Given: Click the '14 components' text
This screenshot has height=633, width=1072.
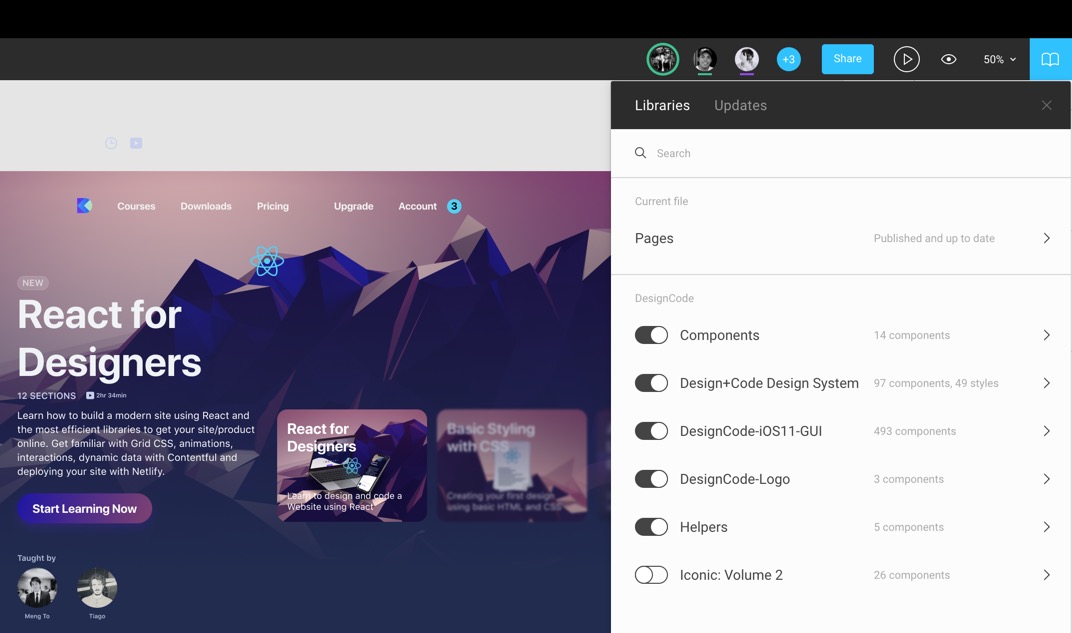Looking at the screenshot, I should [911, 335].
